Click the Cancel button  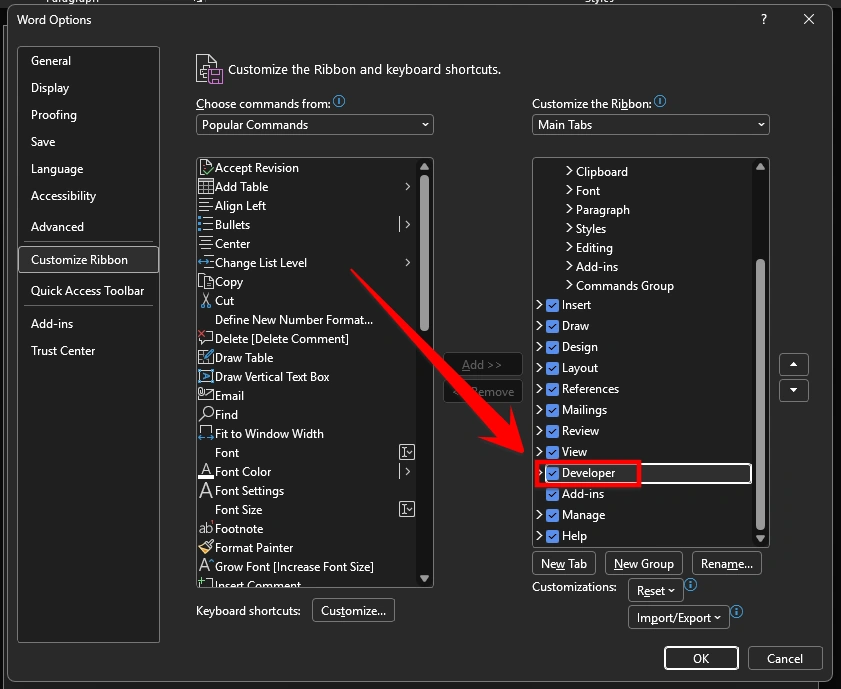pos(785,658)
